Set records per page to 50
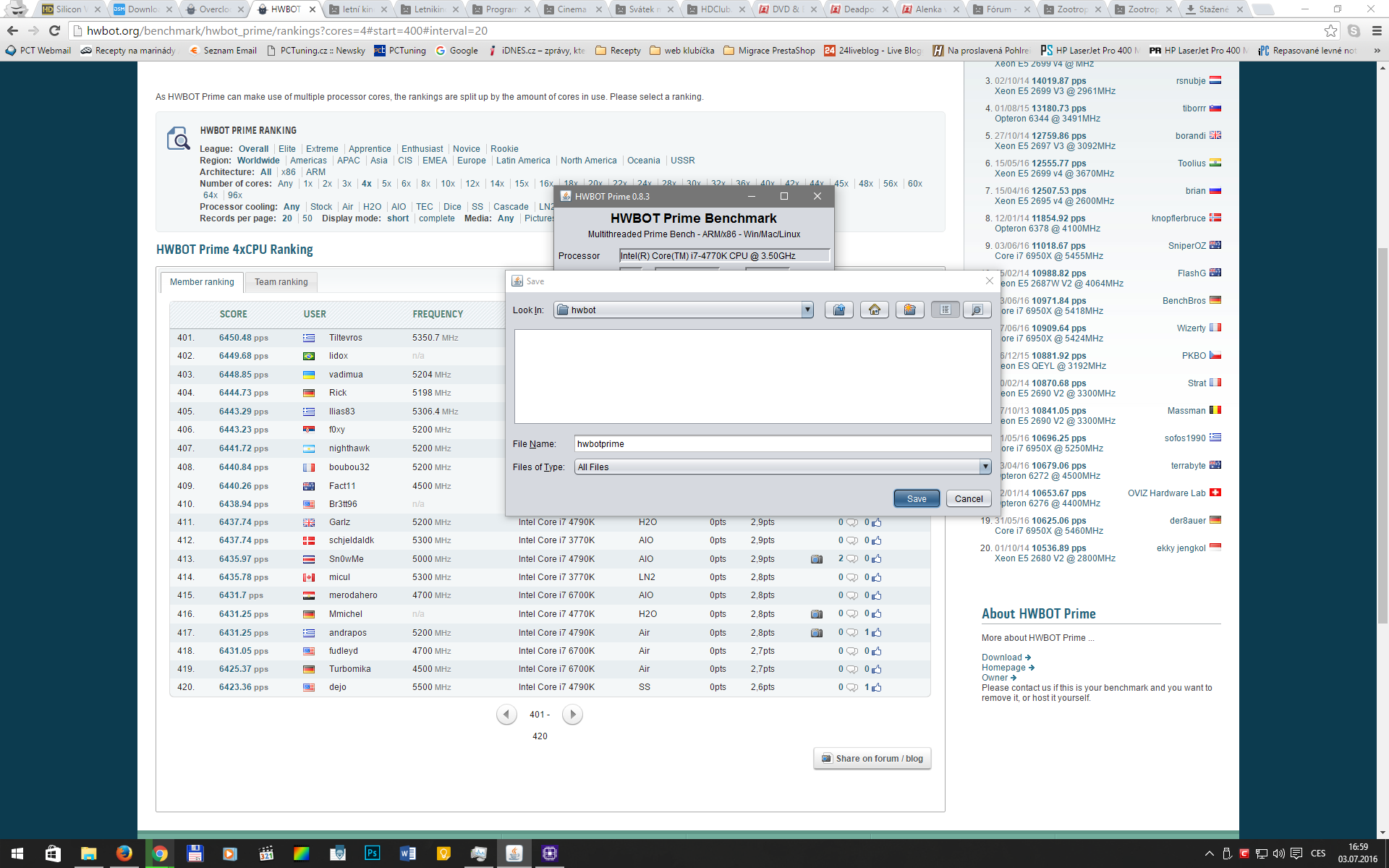Viewport: 1389px width, 868px height. (x=307, y=218)
